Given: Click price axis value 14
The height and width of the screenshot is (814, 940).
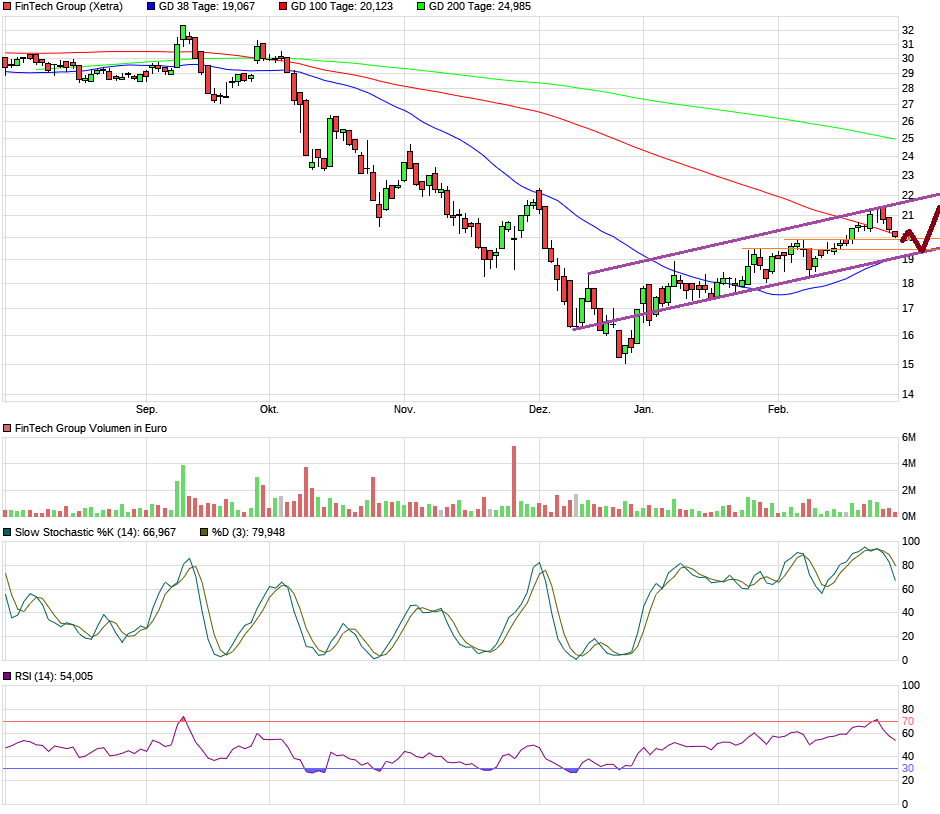Looking at the screenshot, I should point(908,394).
